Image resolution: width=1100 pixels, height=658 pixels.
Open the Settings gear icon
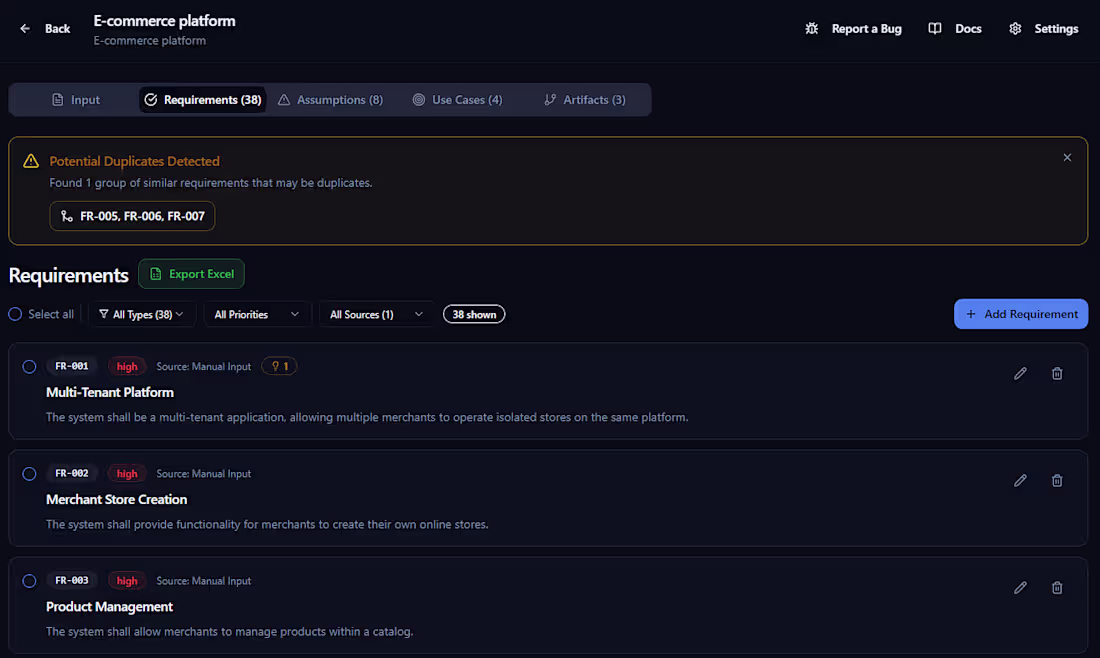click(x=1015, y=29)
